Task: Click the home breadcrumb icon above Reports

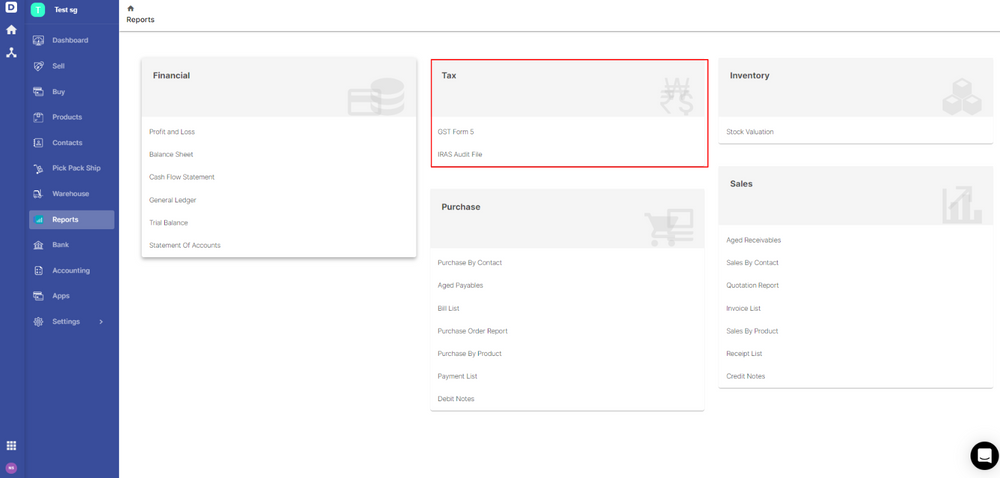Action: (131, 9)
